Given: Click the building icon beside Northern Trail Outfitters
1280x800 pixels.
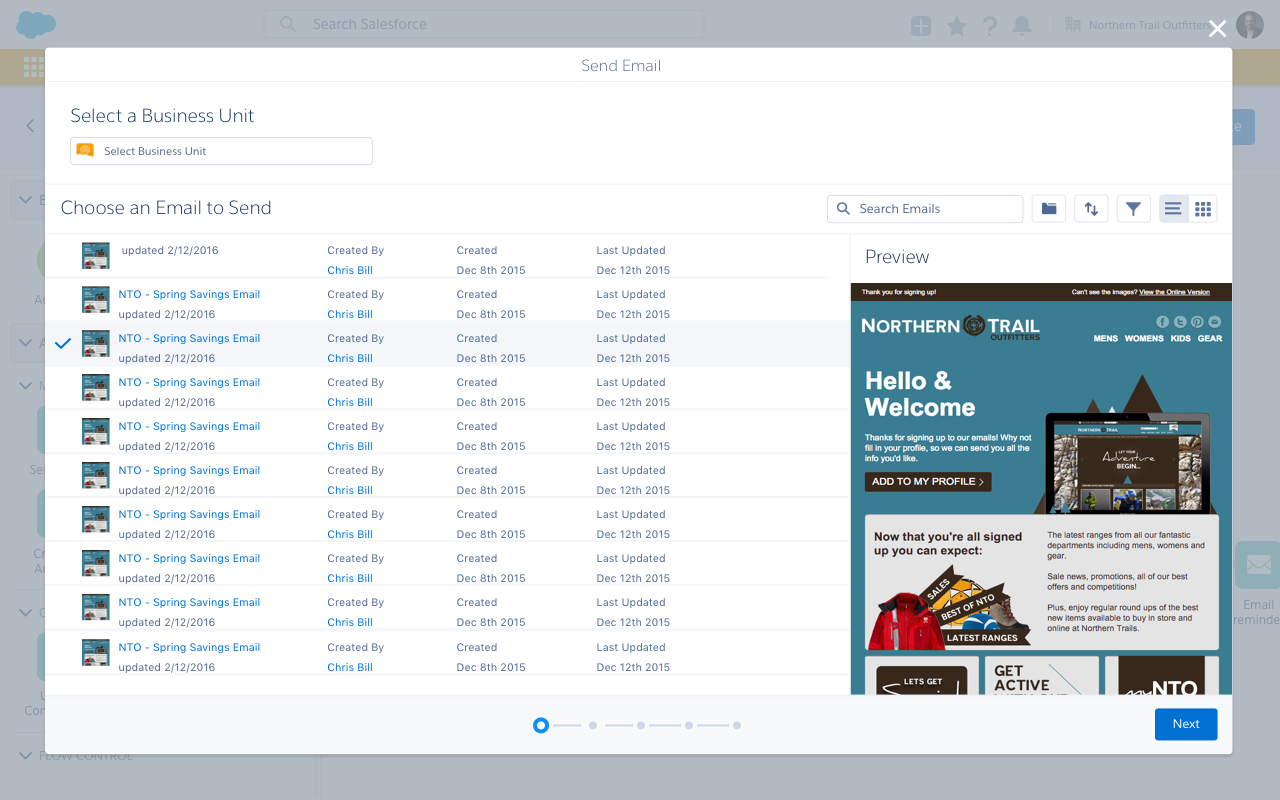Looking at the screenshot, I should pyautogui.click(x=1073, y=24).
